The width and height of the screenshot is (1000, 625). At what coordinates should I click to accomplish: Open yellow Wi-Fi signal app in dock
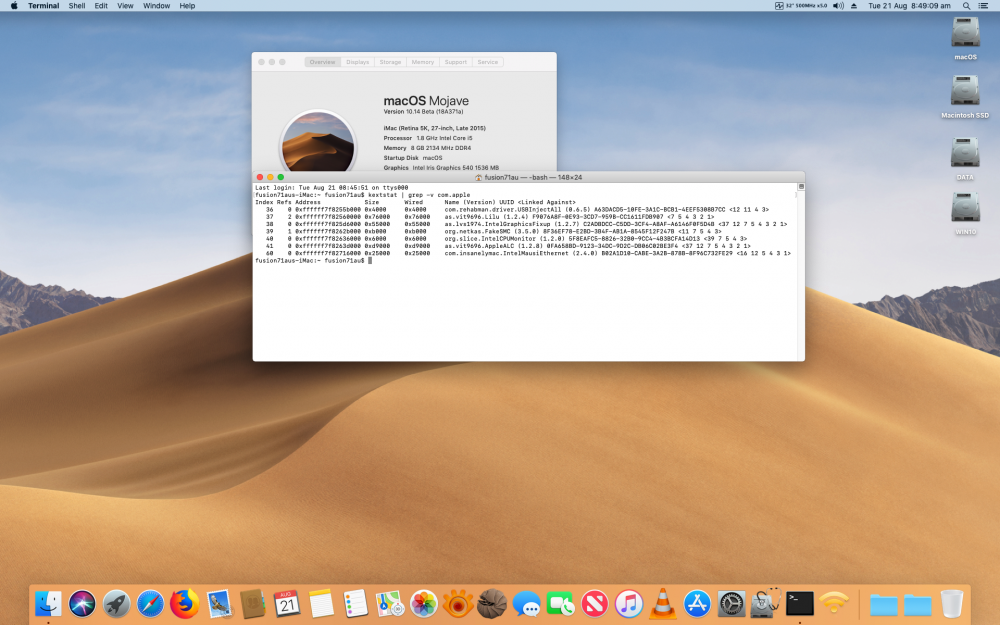pyautogui.click(x=834, y=603)
